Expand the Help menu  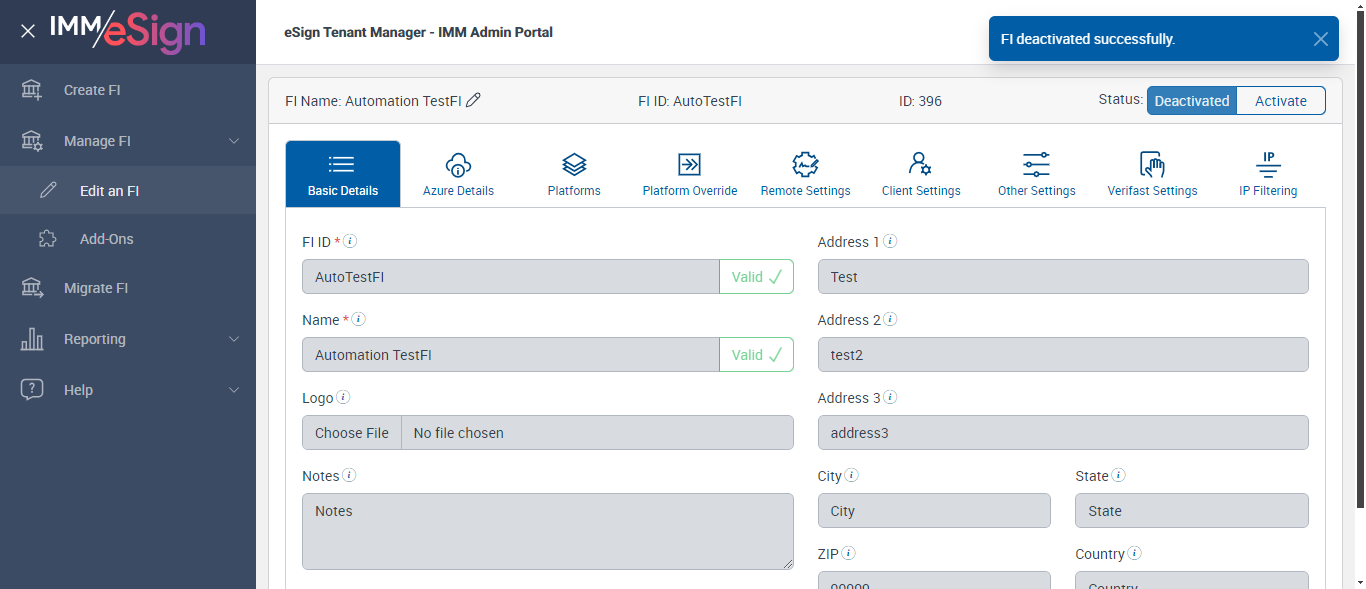click(234, 390)
